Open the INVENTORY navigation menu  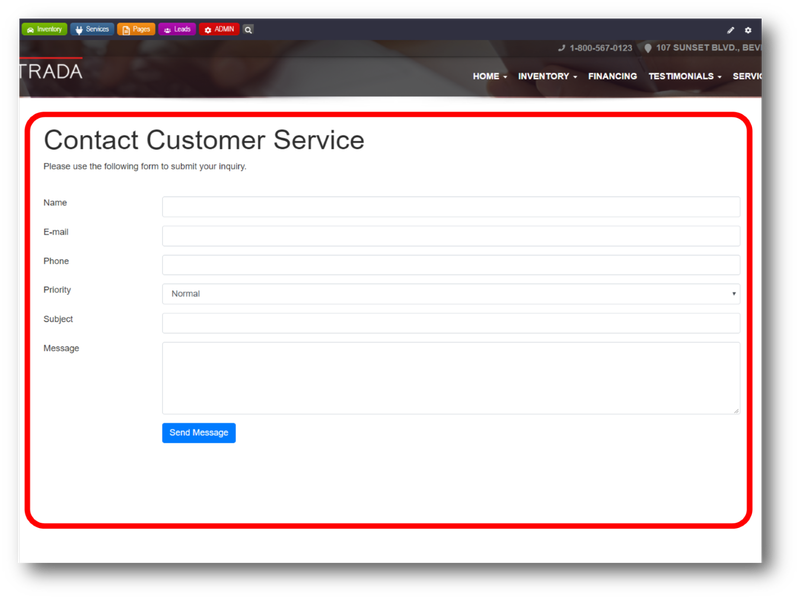coord(547,76)
